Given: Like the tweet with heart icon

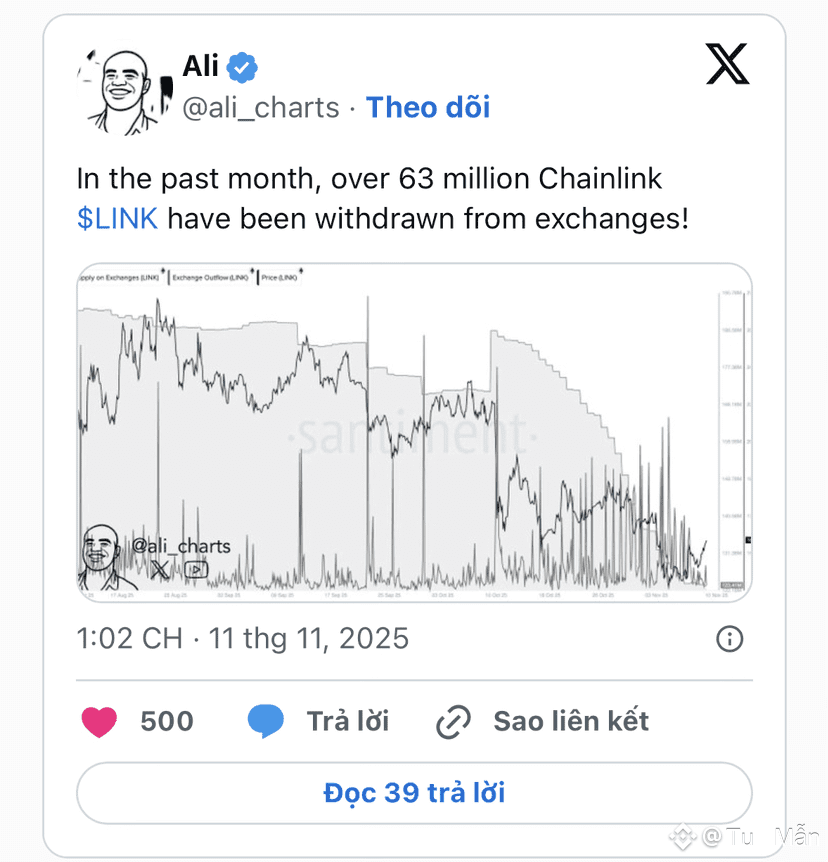Looking at the screenshot, I should pos(99,721).
